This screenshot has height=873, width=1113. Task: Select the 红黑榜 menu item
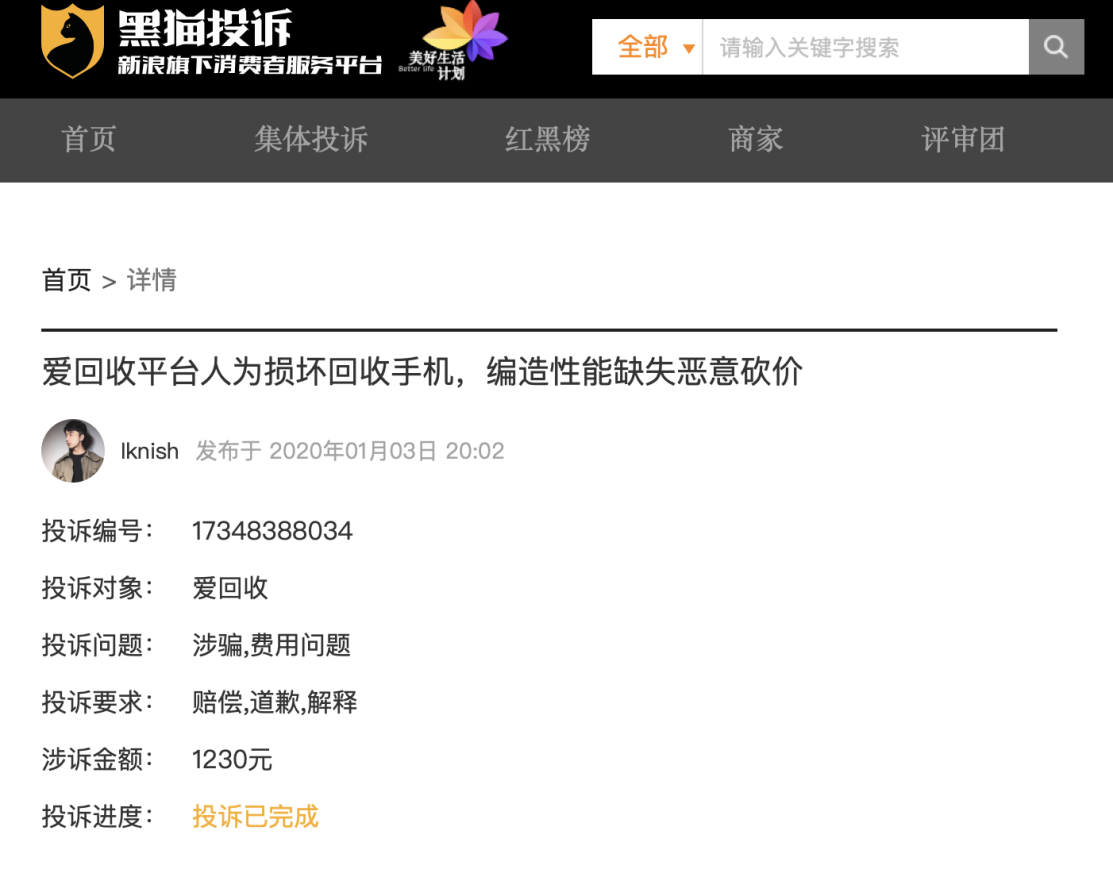547,140
